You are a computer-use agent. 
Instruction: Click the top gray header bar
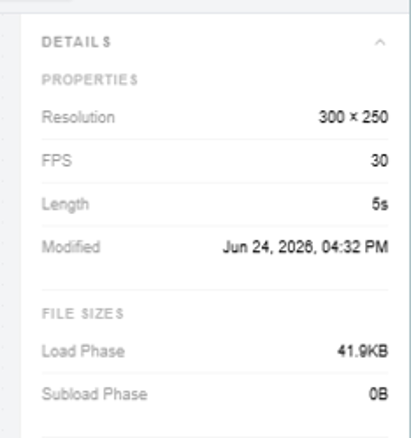(x=205, y=6)
